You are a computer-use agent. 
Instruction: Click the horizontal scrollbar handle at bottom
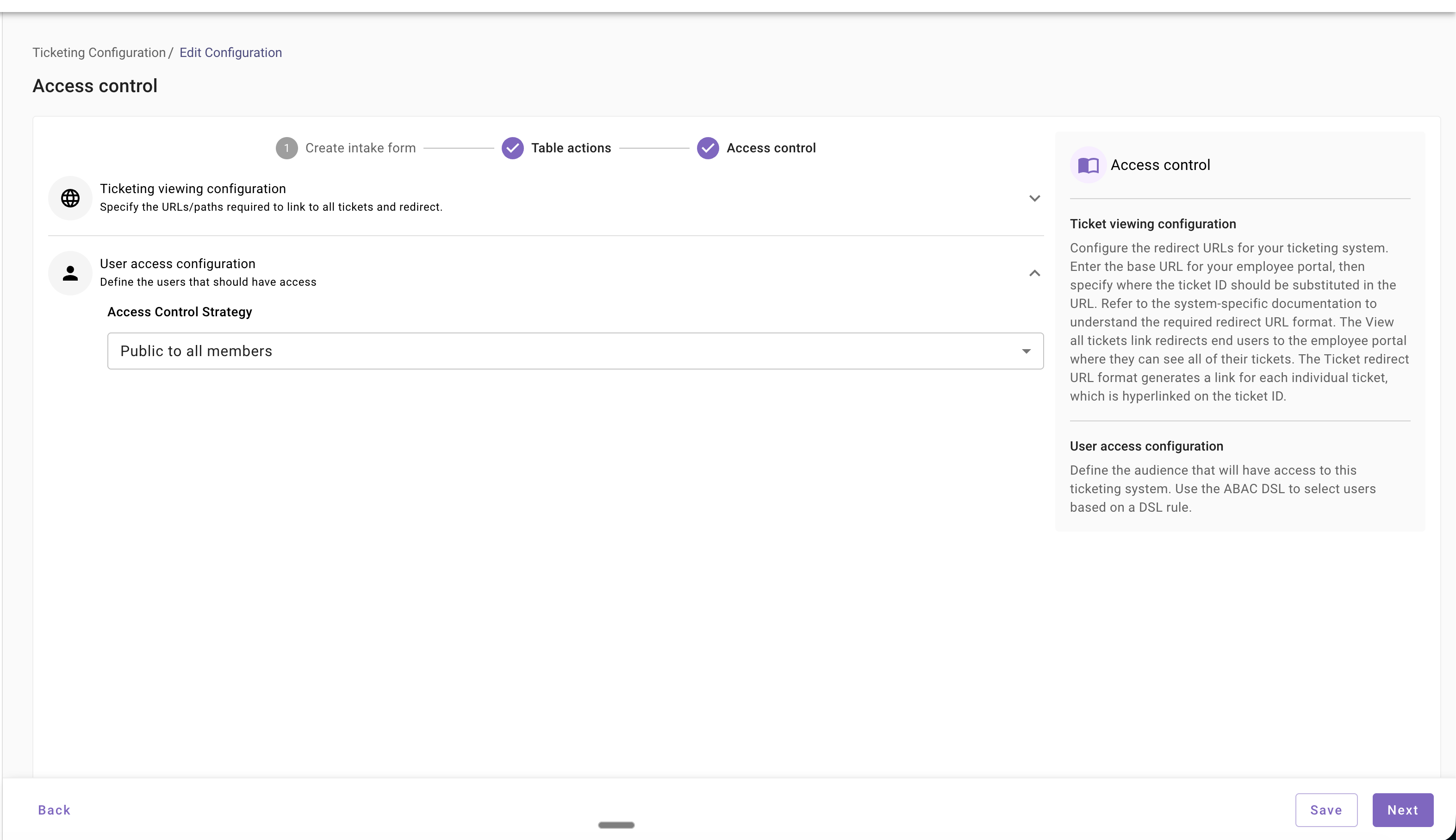616,825
